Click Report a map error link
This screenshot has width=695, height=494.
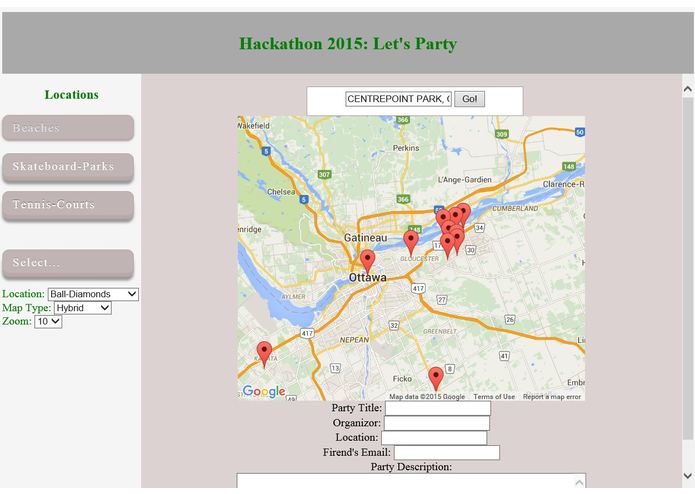[x=551, y=397]
